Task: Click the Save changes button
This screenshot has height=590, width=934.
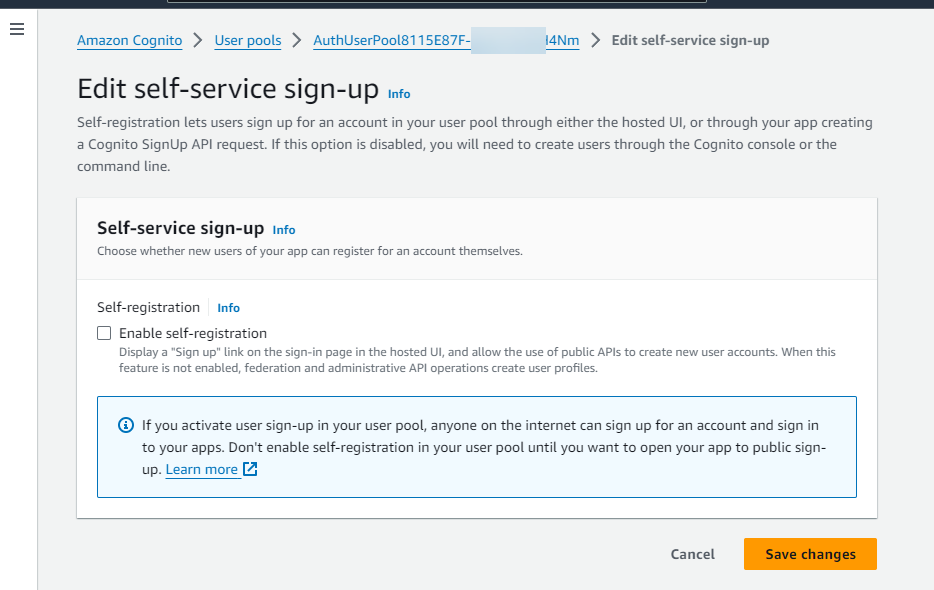Action: tap(810, 554)
